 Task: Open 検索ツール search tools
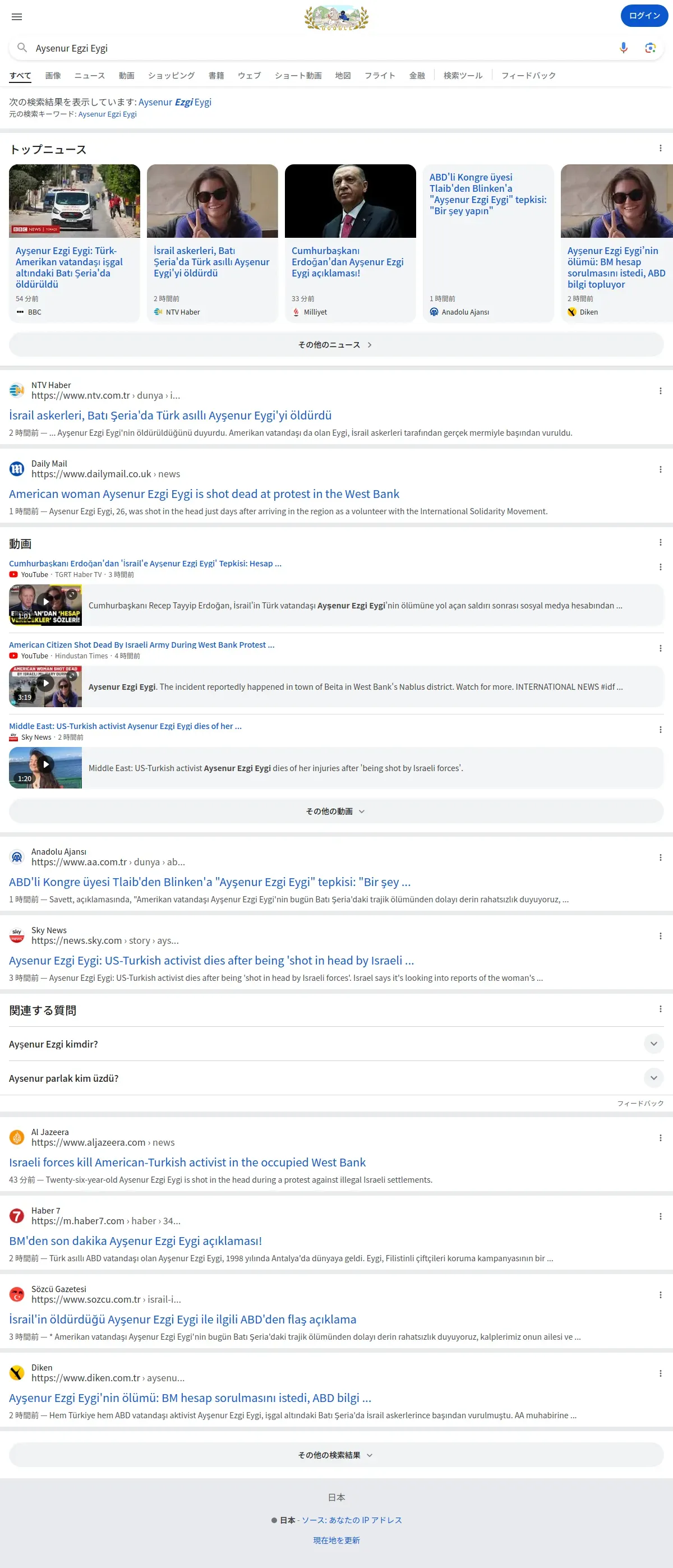point(463,76)
